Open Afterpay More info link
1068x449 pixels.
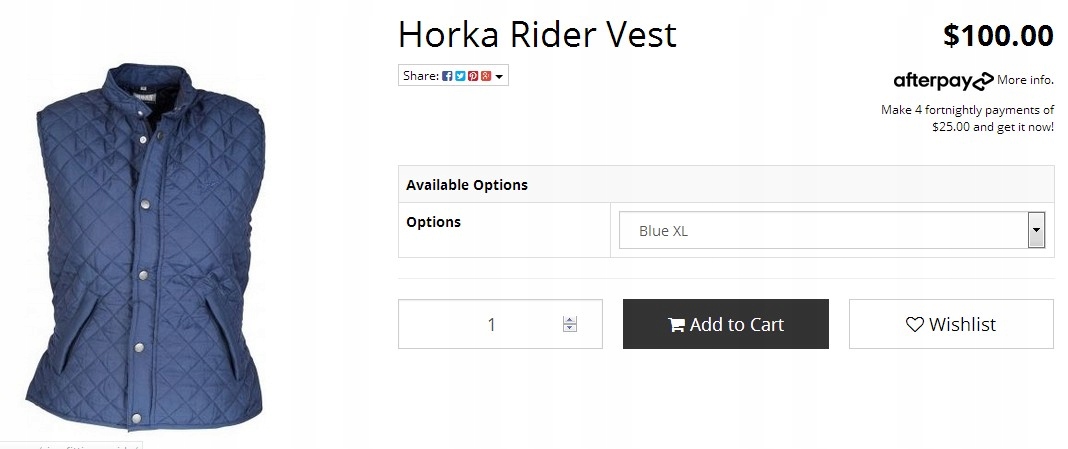click(x=1025, y=80)
